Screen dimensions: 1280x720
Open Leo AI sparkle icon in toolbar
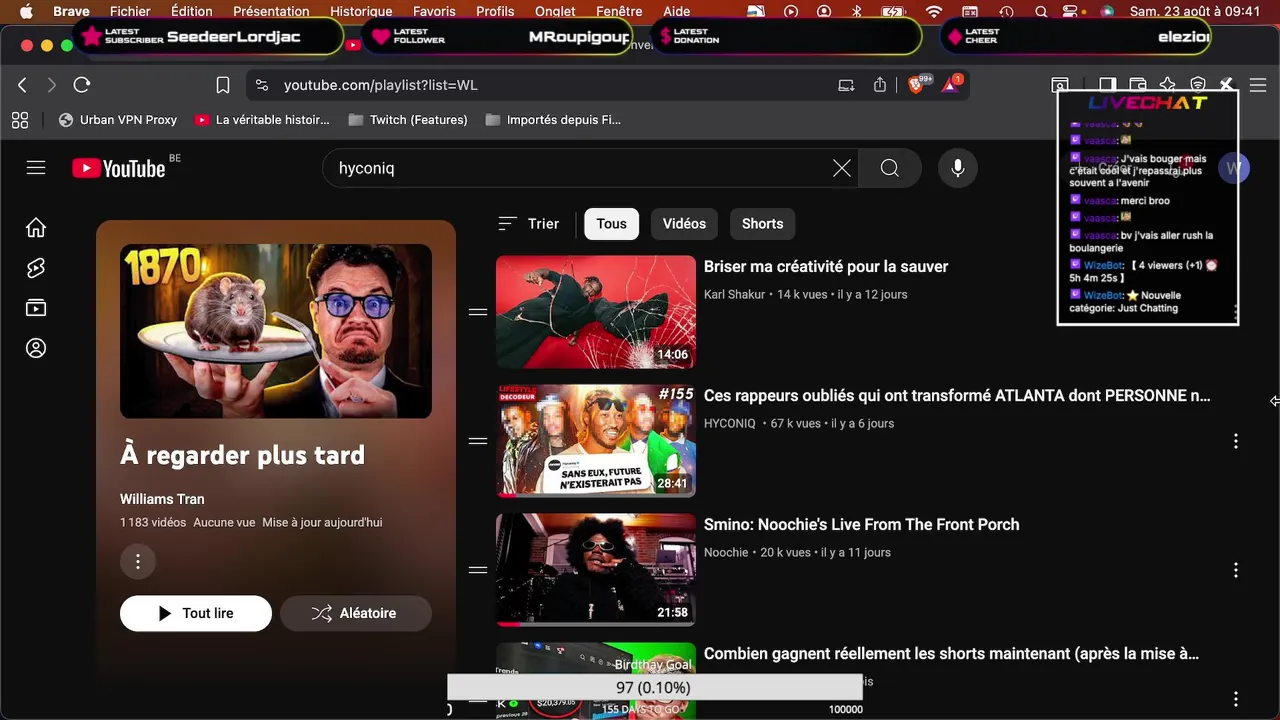pos(1168,85)
